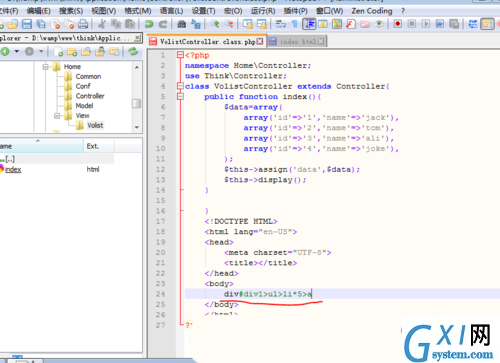500x363 pixels.
Task: Open Explorer back history dropdown arrow
Action: point(16,51)
